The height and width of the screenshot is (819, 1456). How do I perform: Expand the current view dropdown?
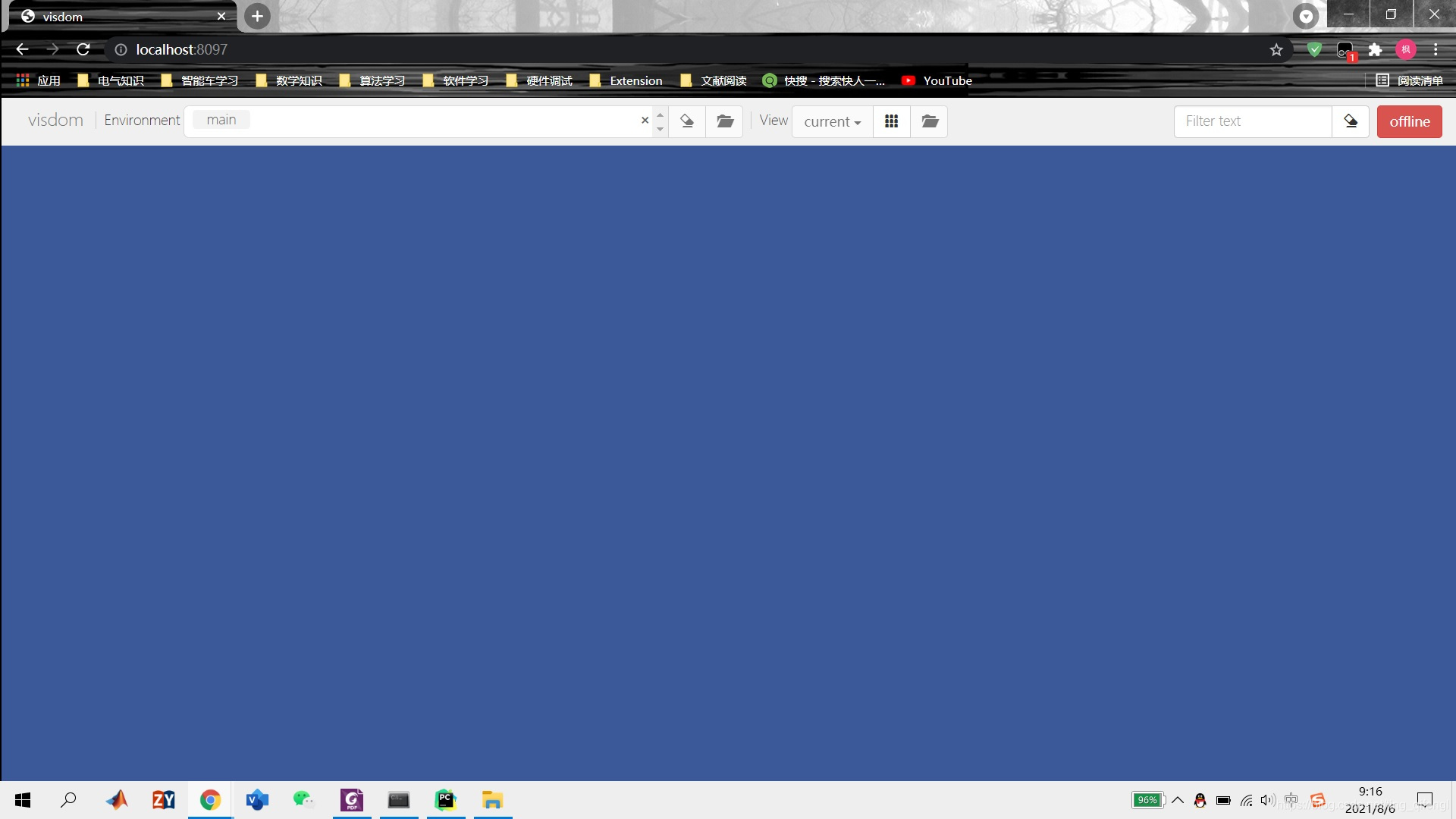(832, 121)
